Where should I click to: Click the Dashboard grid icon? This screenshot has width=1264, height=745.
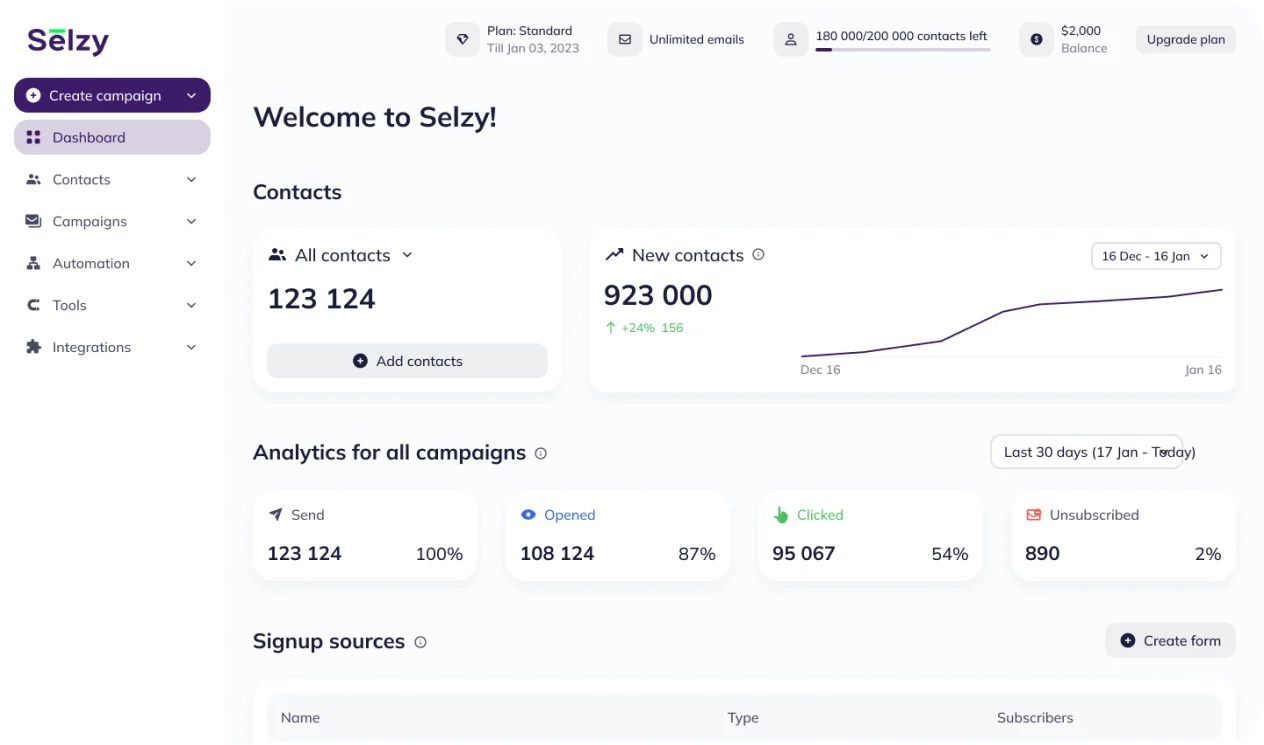pyautogui.click(x=33, y=138)
